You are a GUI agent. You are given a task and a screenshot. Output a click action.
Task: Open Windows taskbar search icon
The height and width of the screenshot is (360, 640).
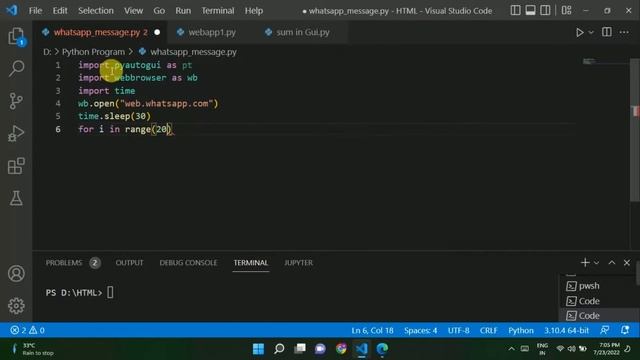[279, 349]
